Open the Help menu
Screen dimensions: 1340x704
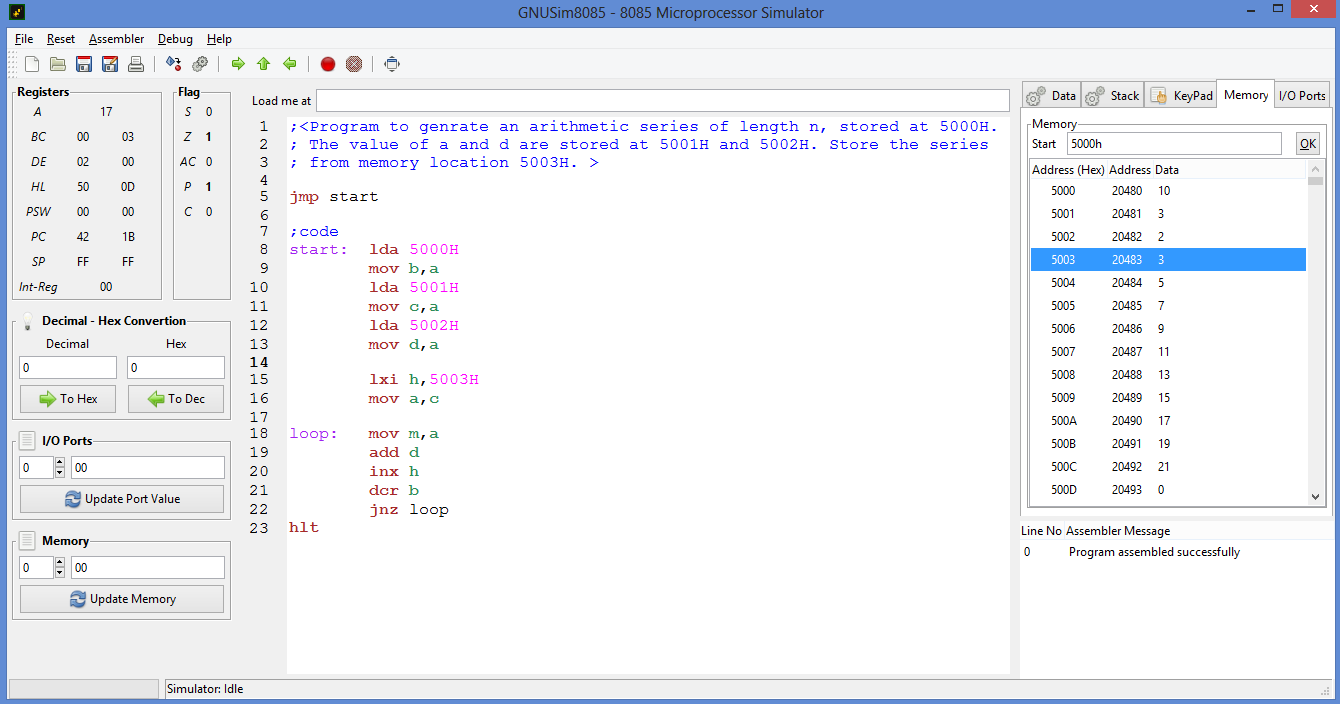pos(219,39)
